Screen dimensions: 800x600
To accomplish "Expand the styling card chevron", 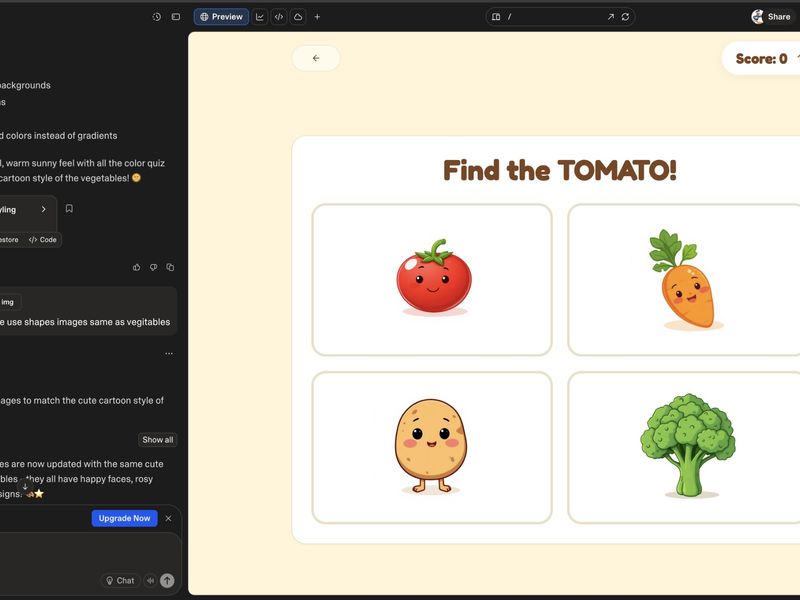I will [44, 209].
